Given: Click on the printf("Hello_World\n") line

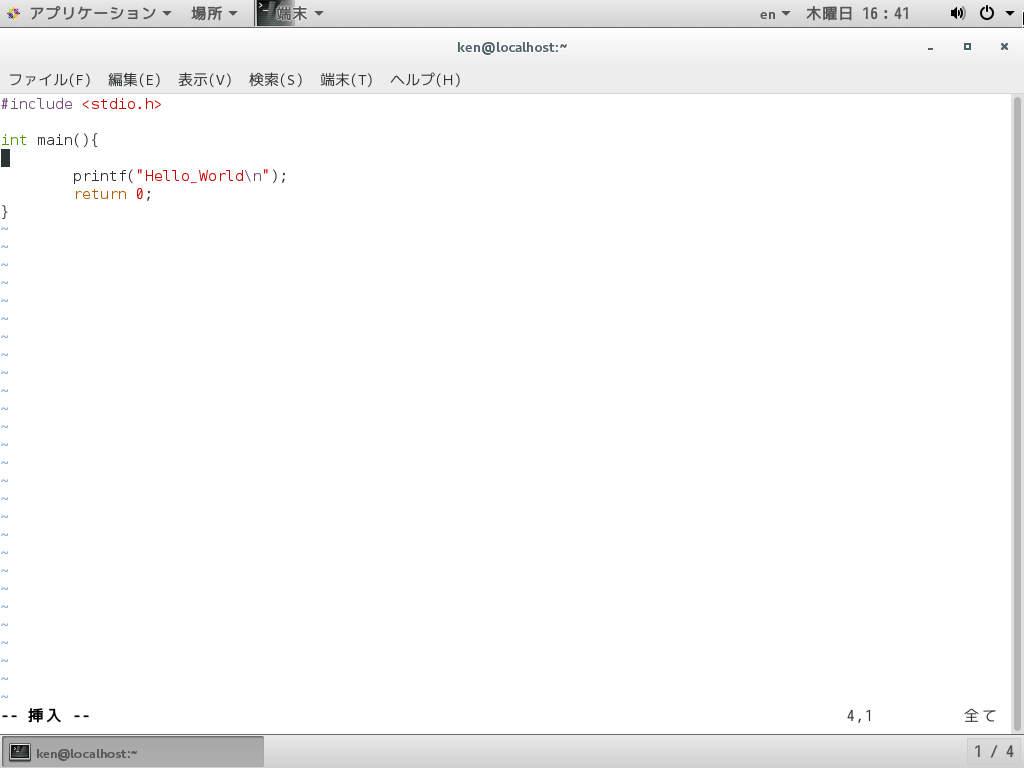Looking at the screenshot, I should click(180, 175).
